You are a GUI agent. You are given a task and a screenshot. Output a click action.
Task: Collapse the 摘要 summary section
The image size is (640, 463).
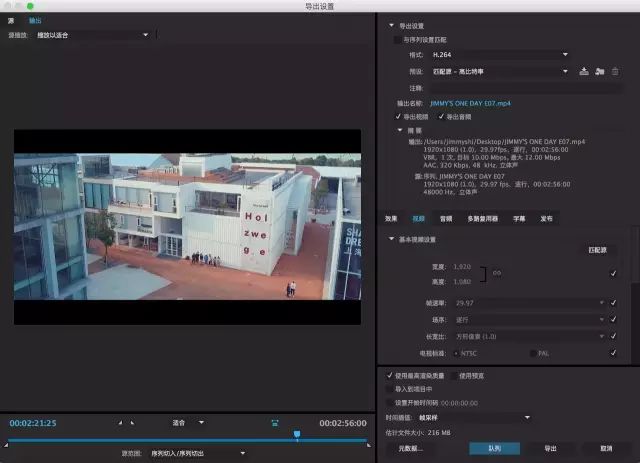coord(400,130)
